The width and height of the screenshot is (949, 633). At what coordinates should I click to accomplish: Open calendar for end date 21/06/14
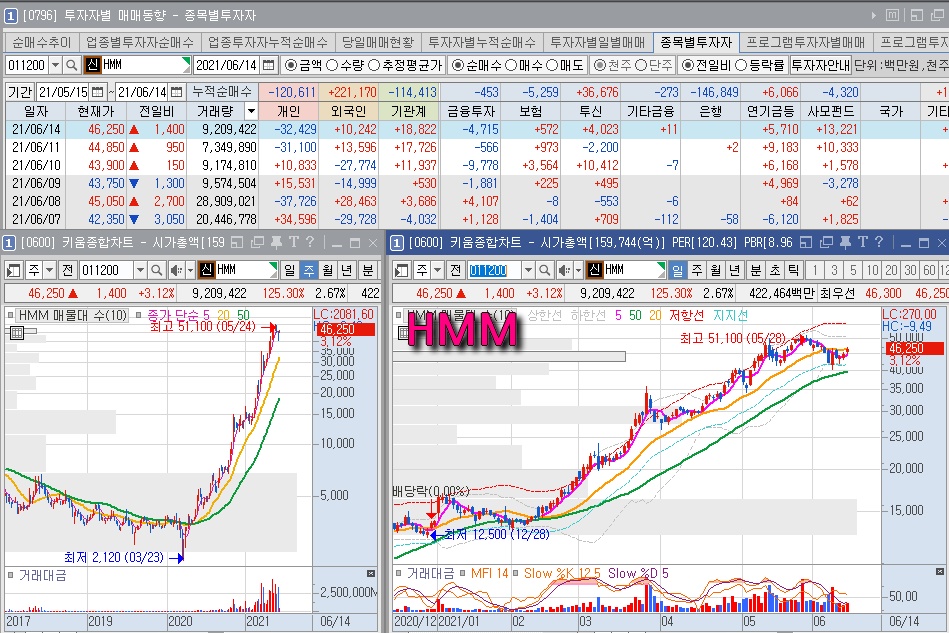coord(177,92)
